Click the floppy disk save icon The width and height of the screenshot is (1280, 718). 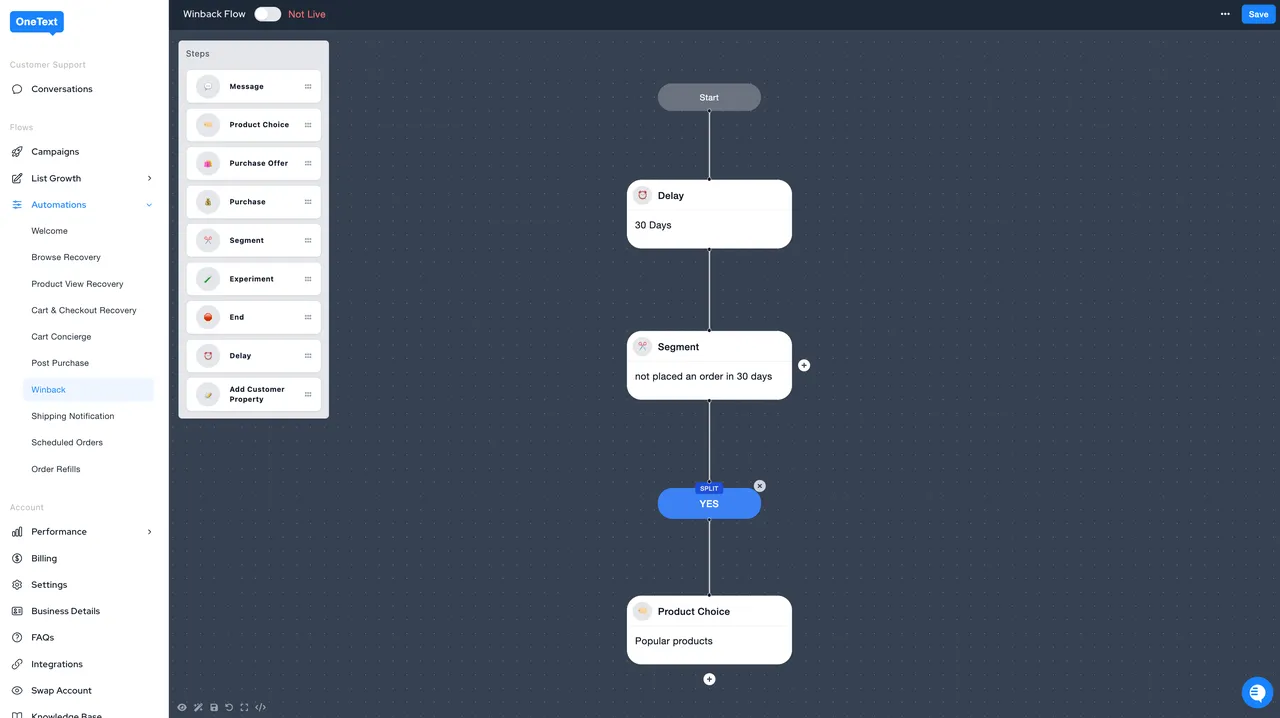[214, 707]
